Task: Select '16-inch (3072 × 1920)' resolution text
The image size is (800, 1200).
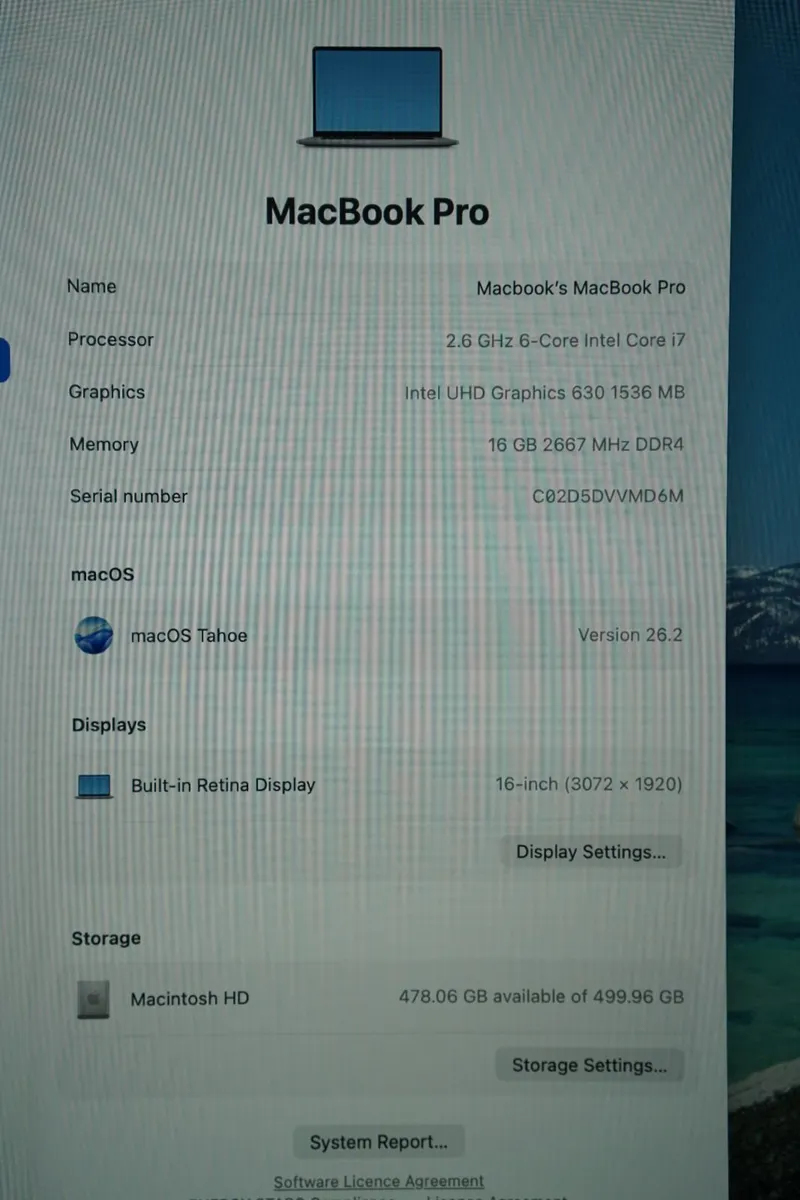Action: tap(590, 784)
